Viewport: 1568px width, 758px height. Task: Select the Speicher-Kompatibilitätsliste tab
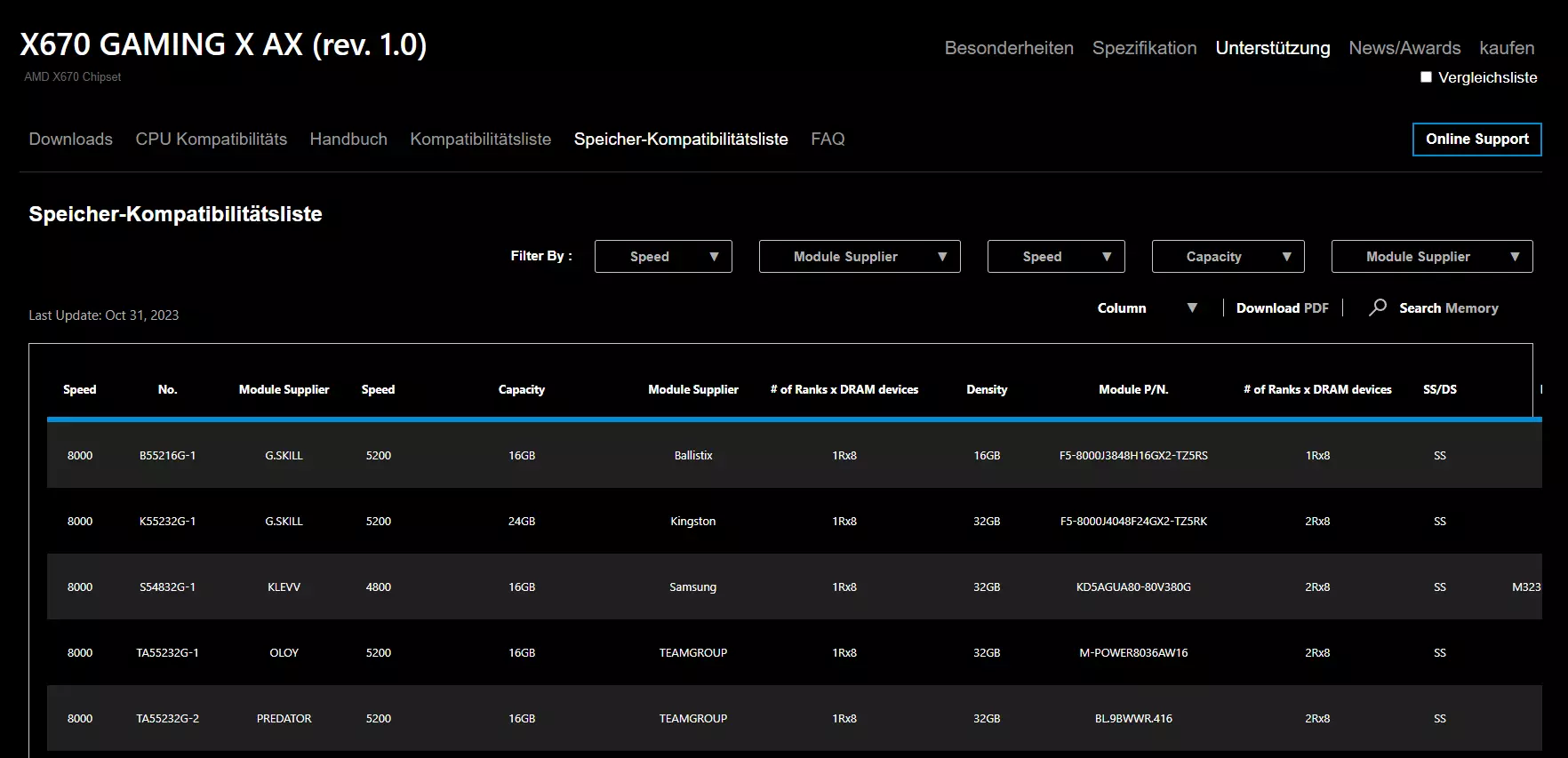click(681, 140)
